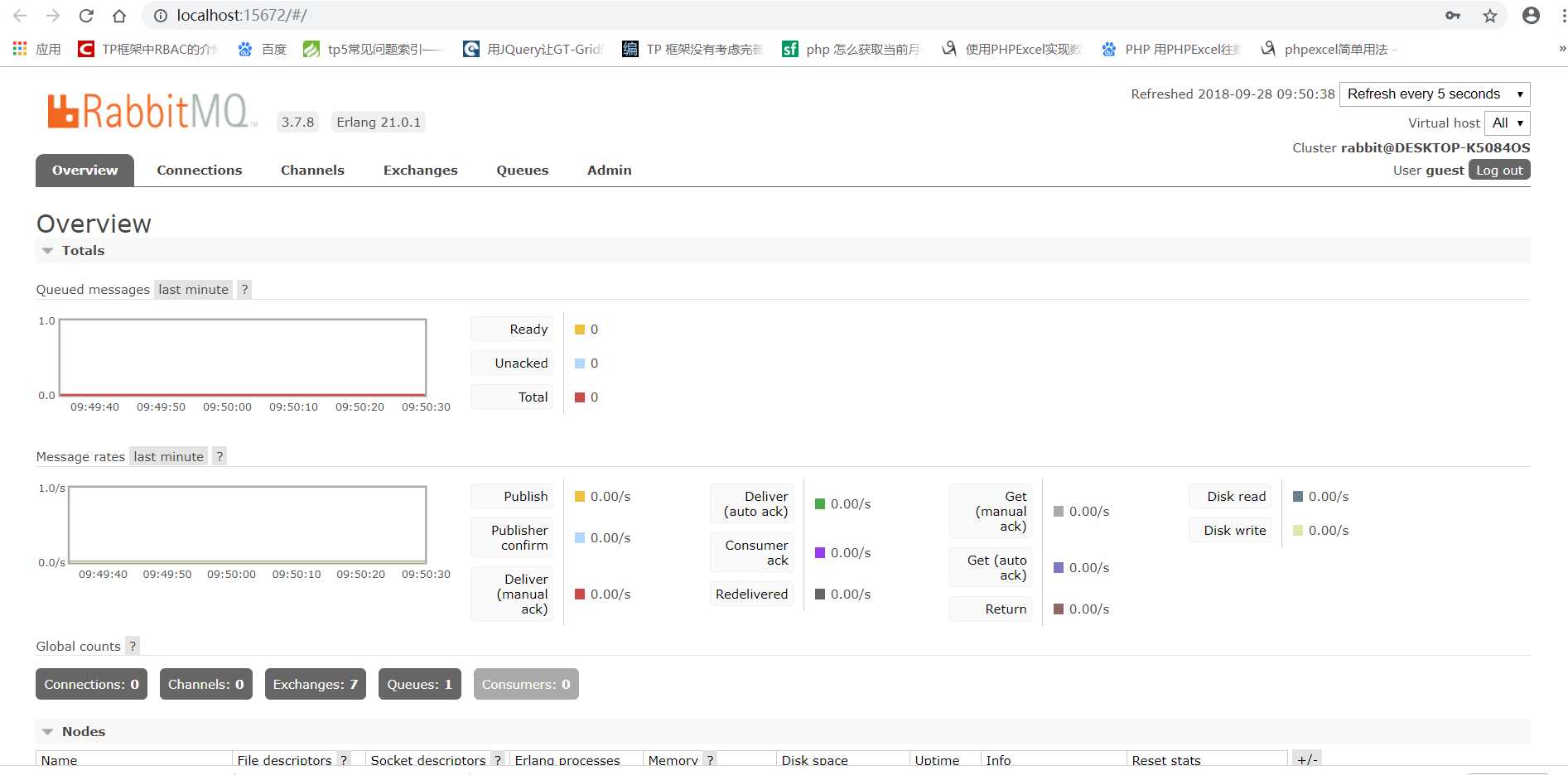Screen dimensions: 1568x775
Task: Click the Erlang 21.0.1 version label
Action: (379, 122)
